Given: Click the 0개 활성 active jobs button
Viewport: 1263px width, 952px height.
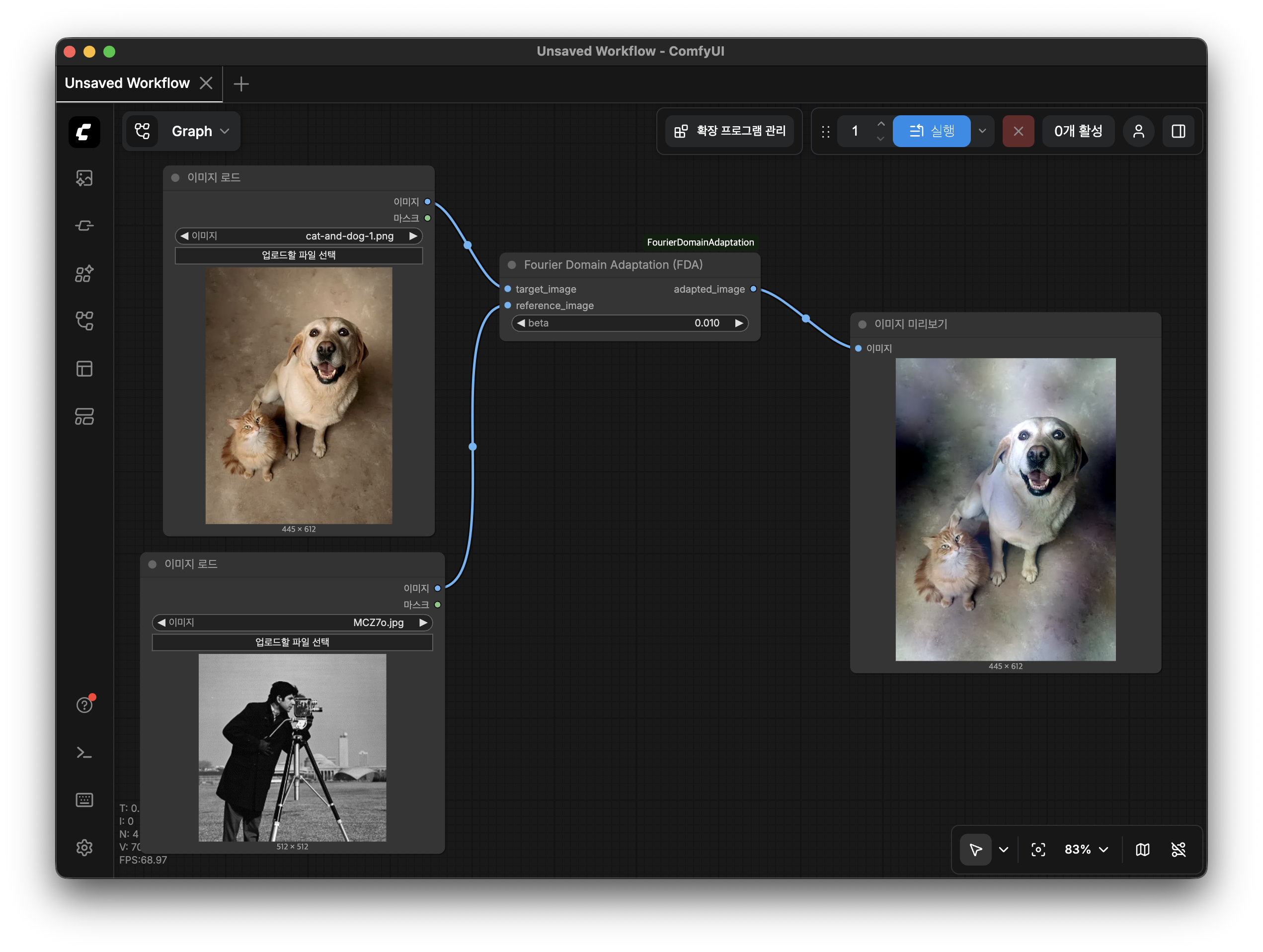Looking at the screenshot, I should tap(1078, 131).
